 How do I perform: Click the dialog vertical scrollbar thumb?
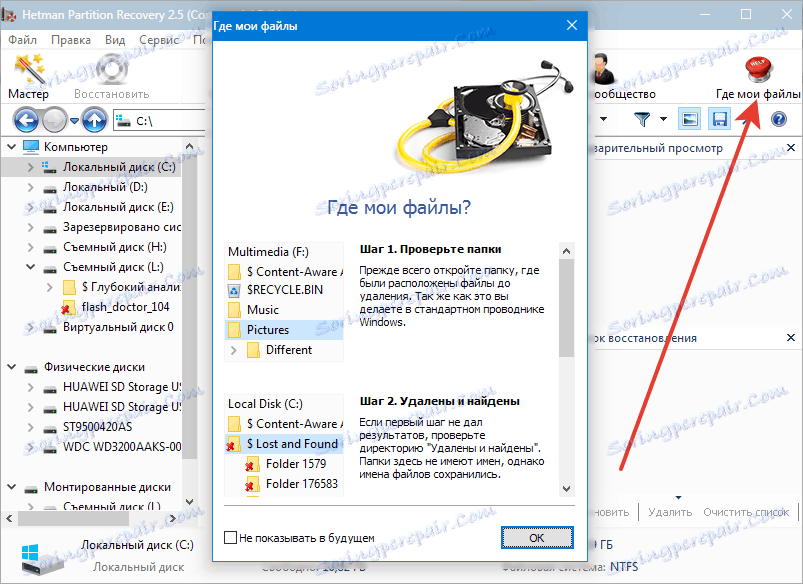click(x=566, y=307)
